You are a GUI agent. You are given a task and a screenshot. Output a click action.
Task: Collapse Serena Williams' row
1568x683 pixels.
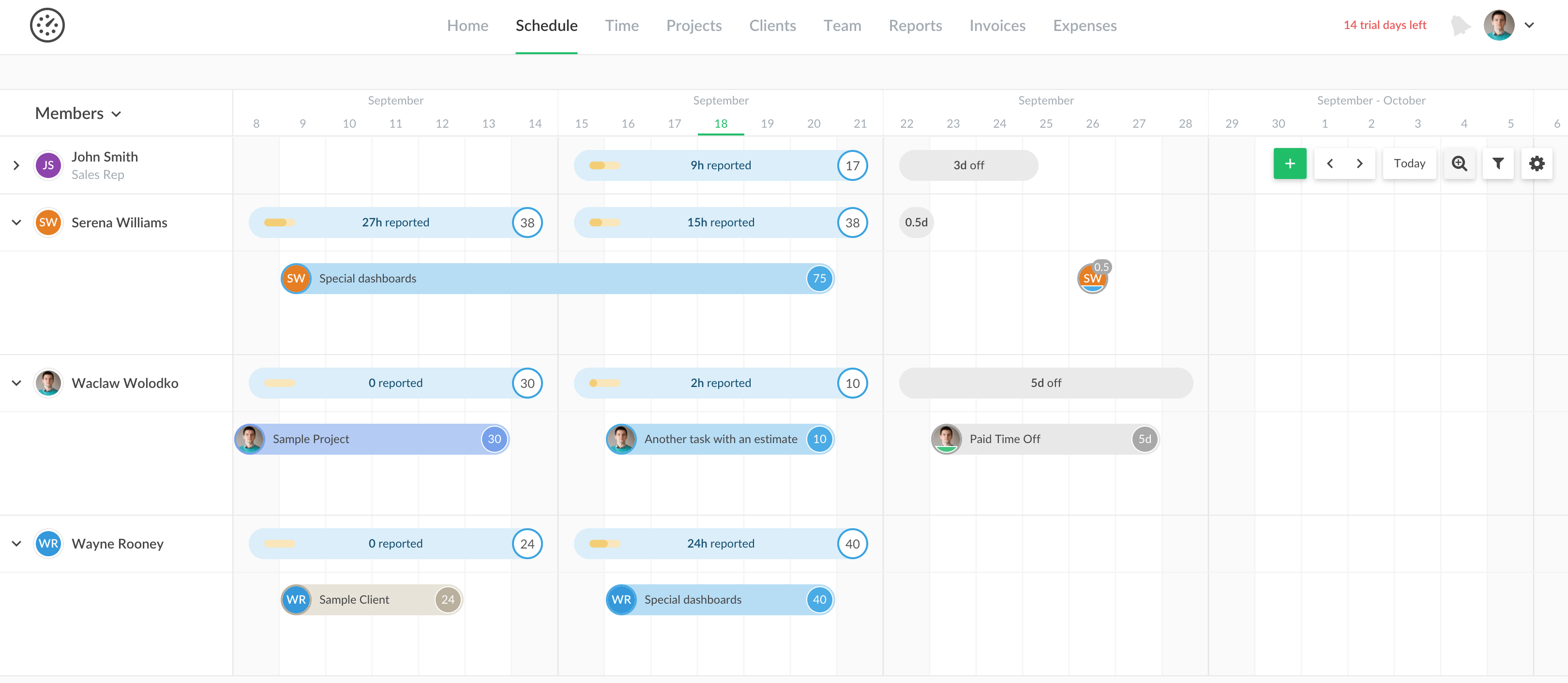pyautogui.click(x=16, y=223)
